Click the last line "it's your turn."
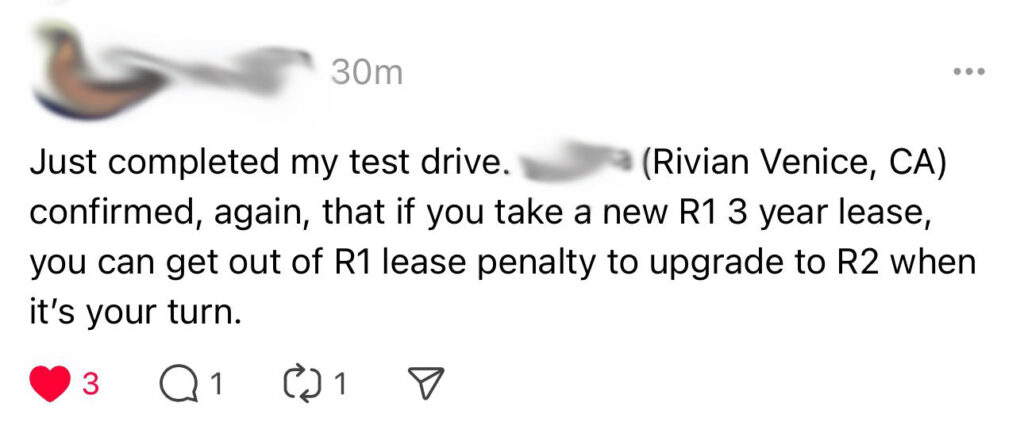Image resolution: width=1024 pixels, height=433 pixels. tap(131, 313)
